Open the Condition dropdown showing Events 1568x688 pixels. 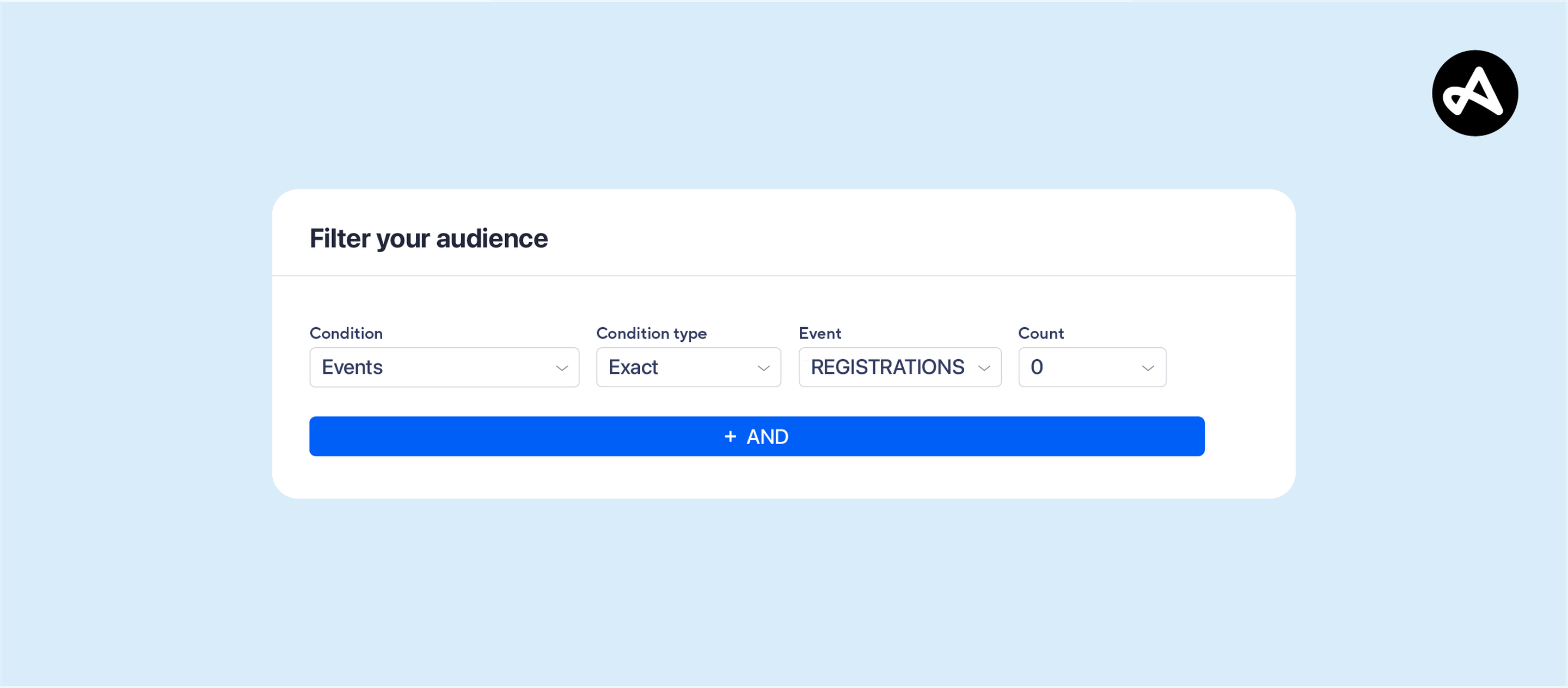(444, 367)
